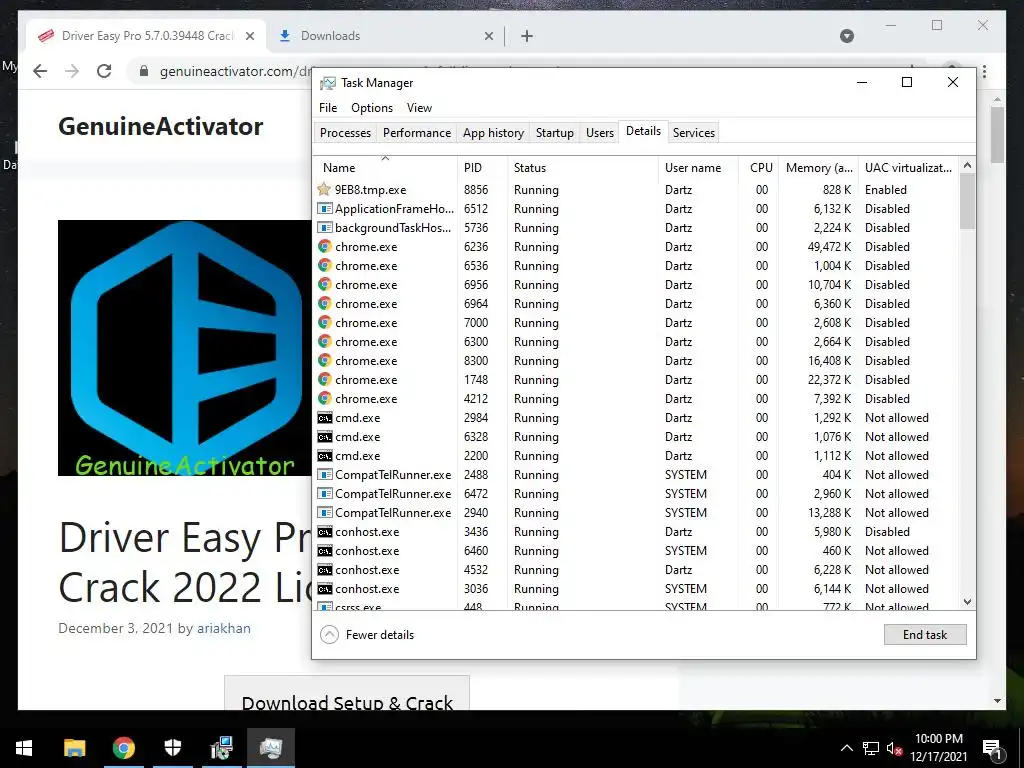Sort by the Name column header
The image size is (1024, 768).
click(385, 167)
